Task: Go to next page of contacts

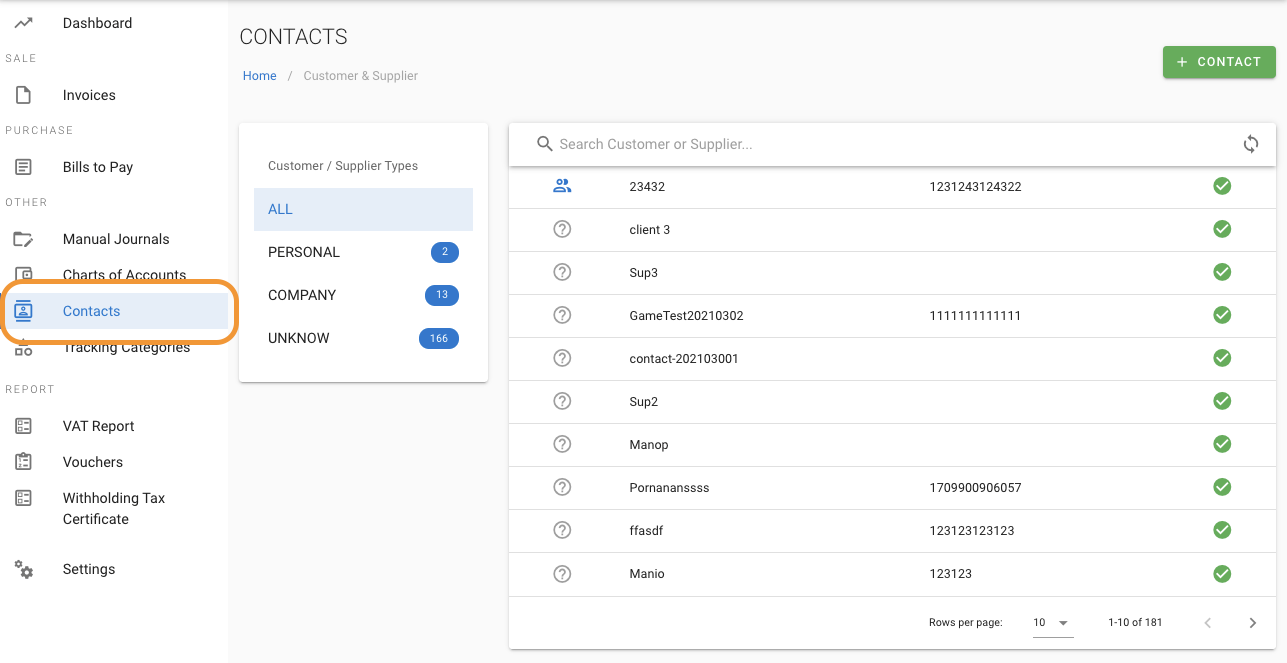Action: [x=1253, y=623]
